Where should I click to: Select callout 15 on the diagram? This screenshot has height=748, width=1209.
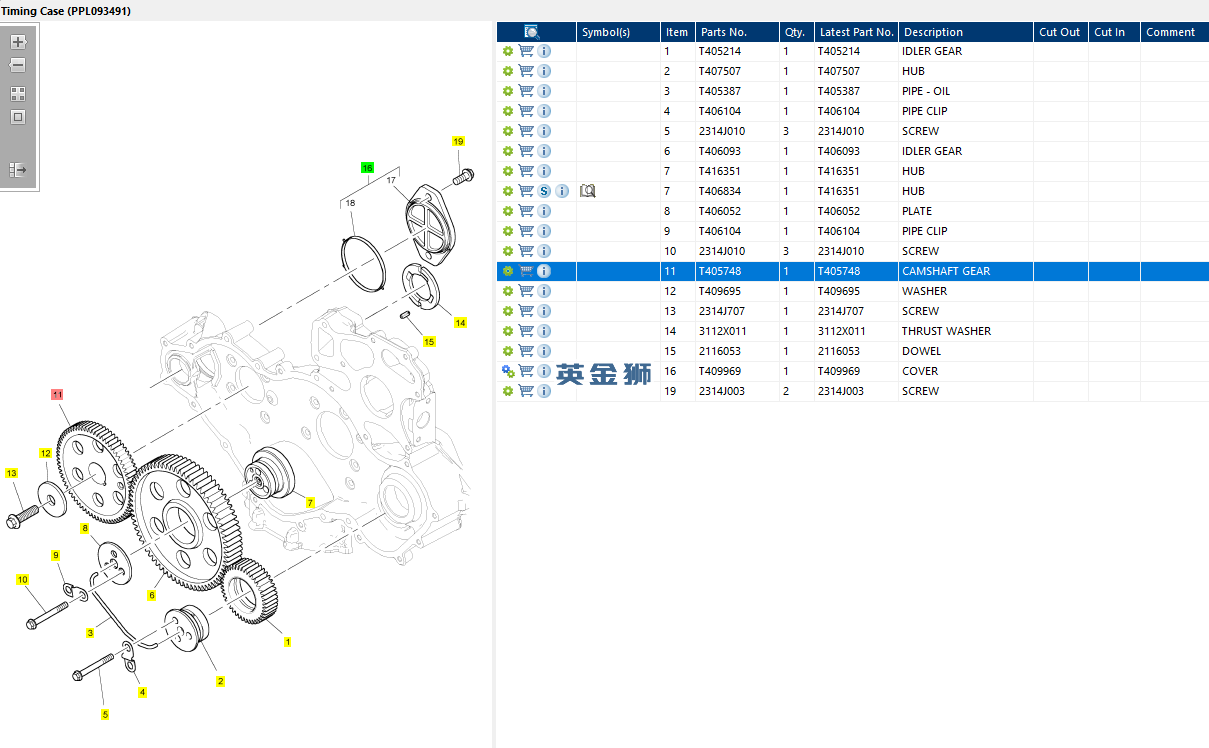tap(429, 341)
